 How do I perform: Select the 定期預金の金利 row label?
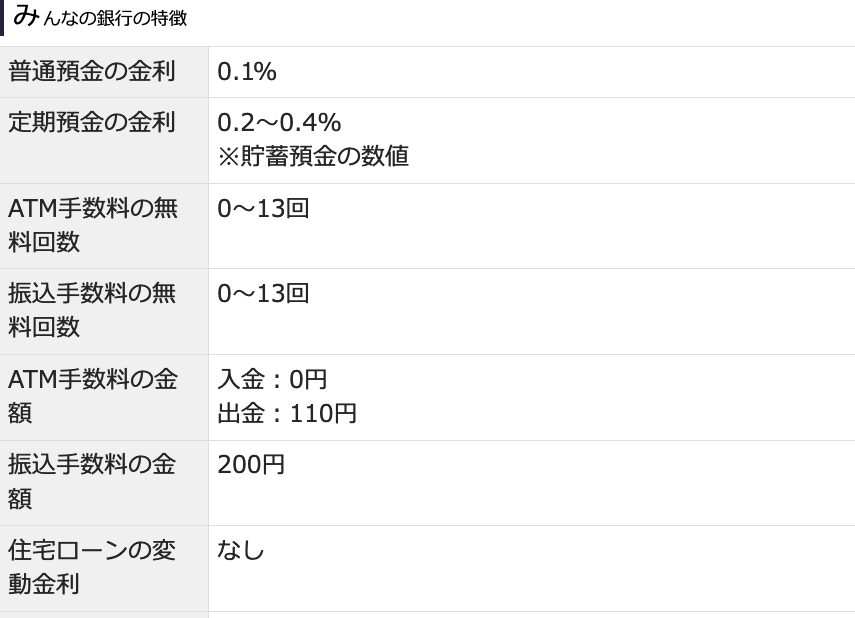click(92, 123)
